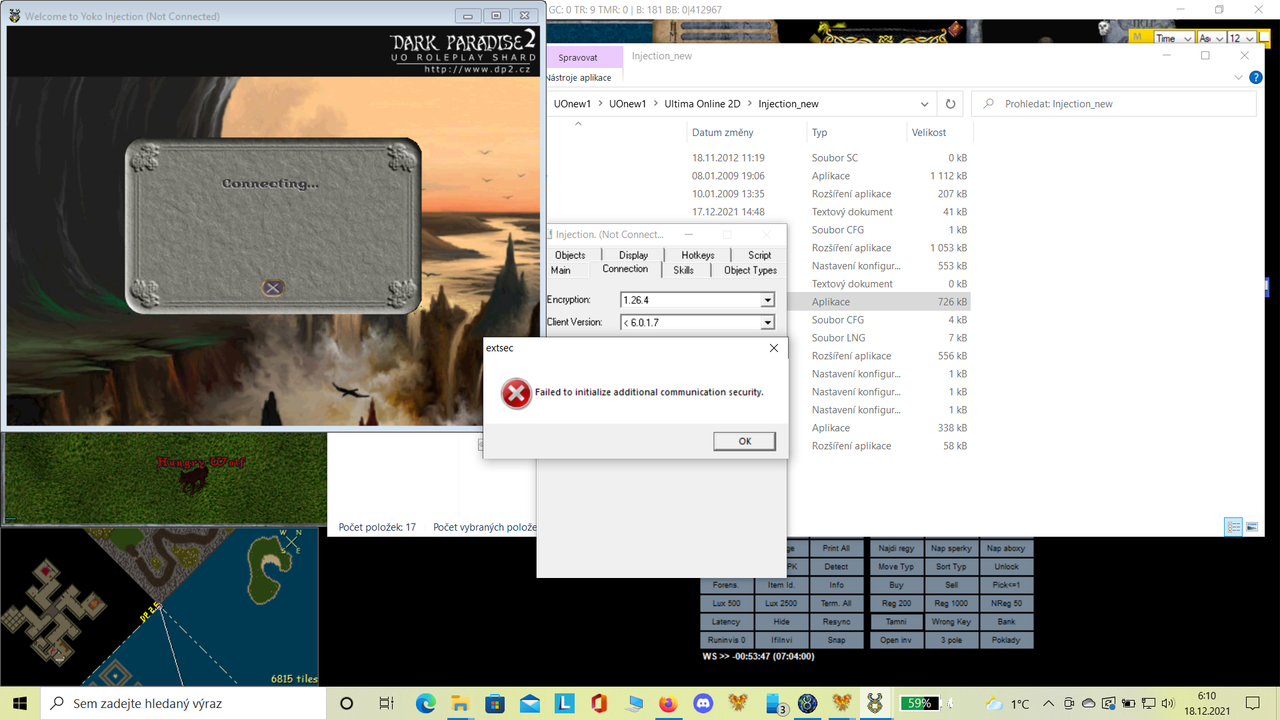Screen dimensions: 1280x720
Task: Open Discord from taskbar
Action: pos(703,703)
